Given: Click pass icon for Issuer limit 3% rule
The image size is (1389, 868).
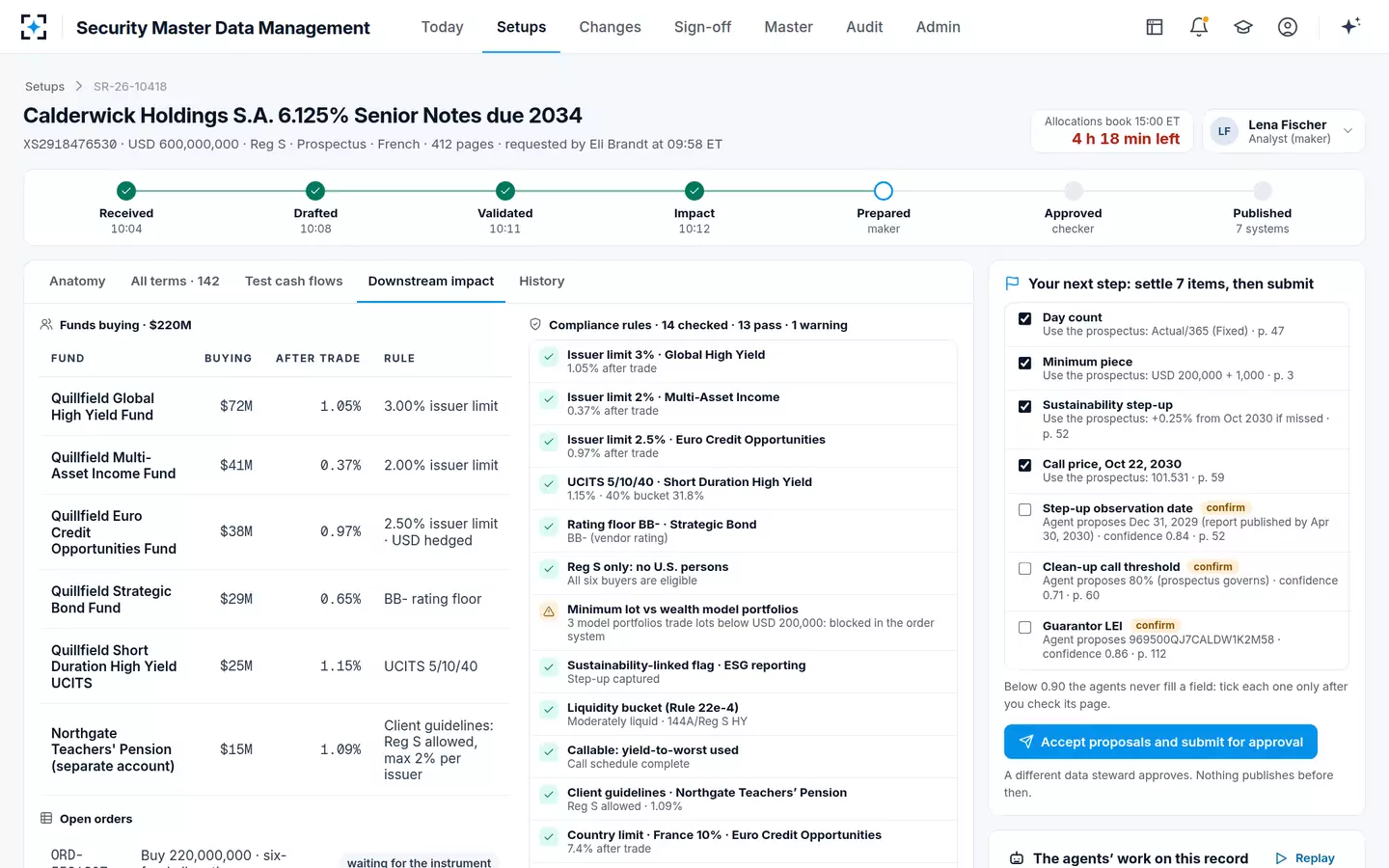Looking at the screenshot, I should coord(549,357).
